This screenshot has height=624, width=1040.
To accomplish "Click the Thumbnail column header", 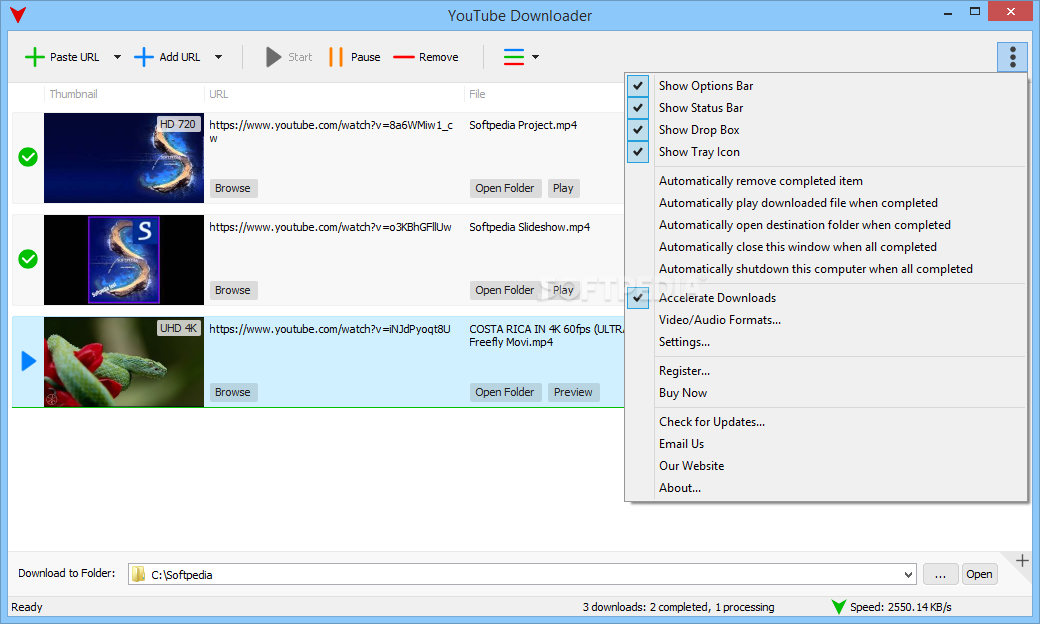I will click(x=74, y=94).
